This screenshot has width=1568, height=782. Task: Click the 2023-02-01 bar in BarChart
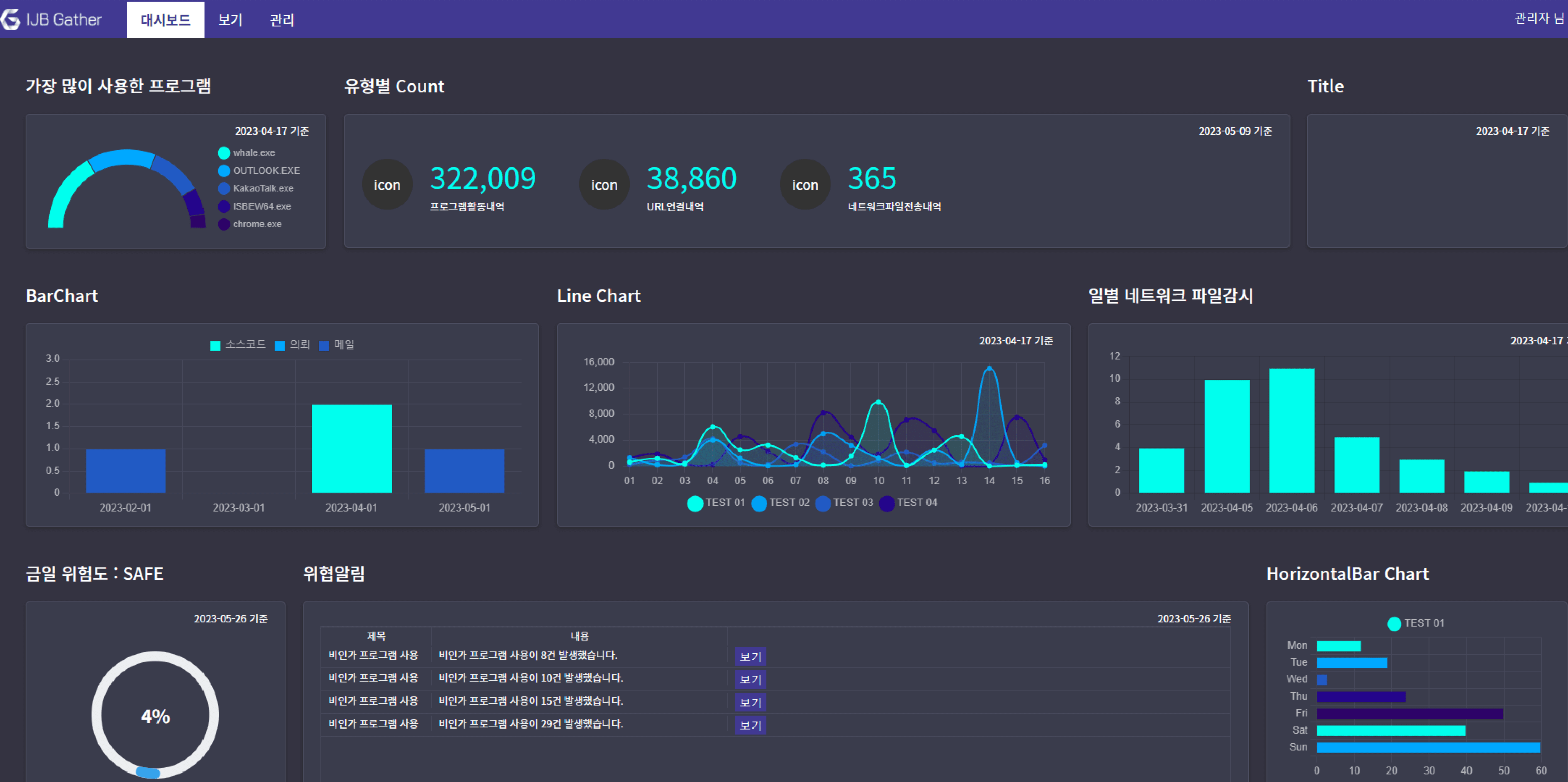[x=126, y=471]
